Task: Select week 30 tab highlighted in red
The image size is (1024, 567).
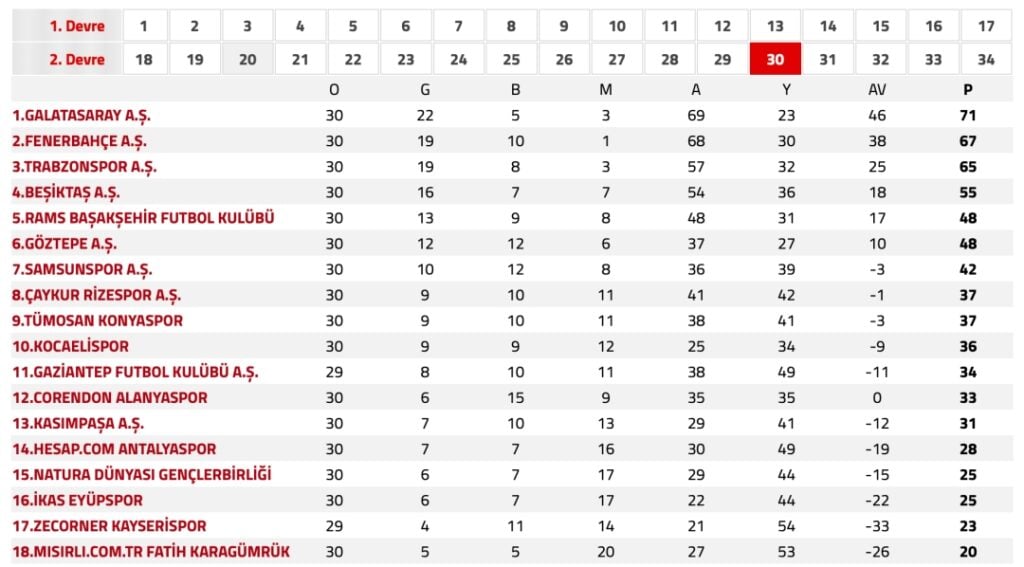Action: (x=775, y=59)
